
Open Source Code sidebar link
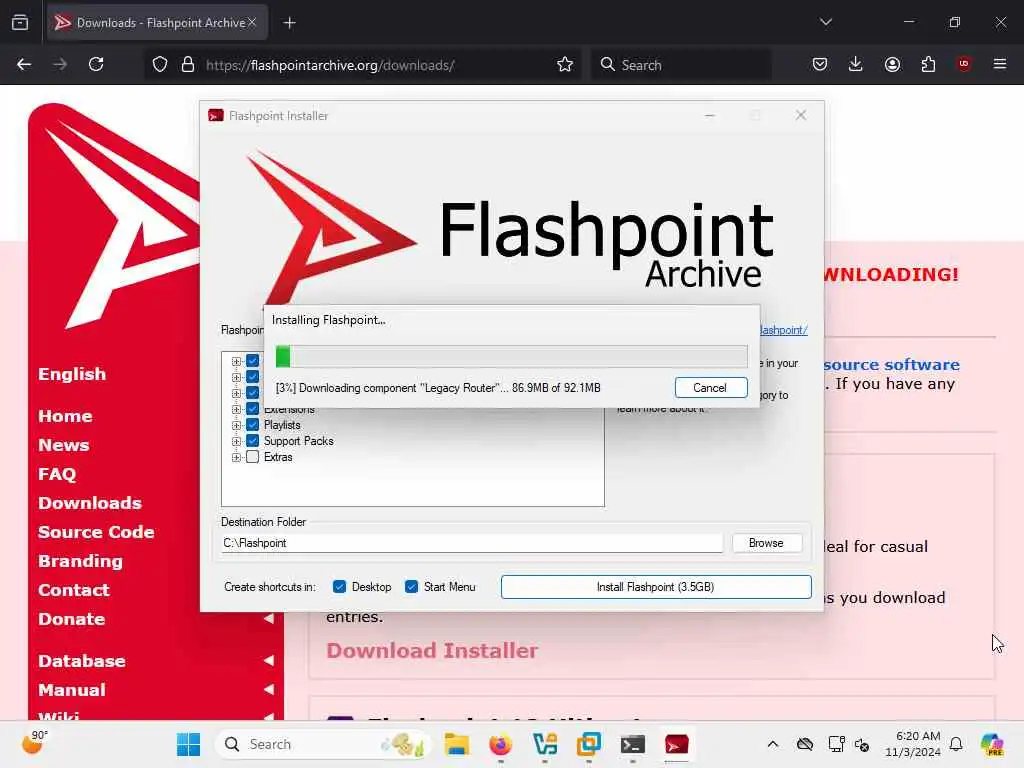[97, 532]
